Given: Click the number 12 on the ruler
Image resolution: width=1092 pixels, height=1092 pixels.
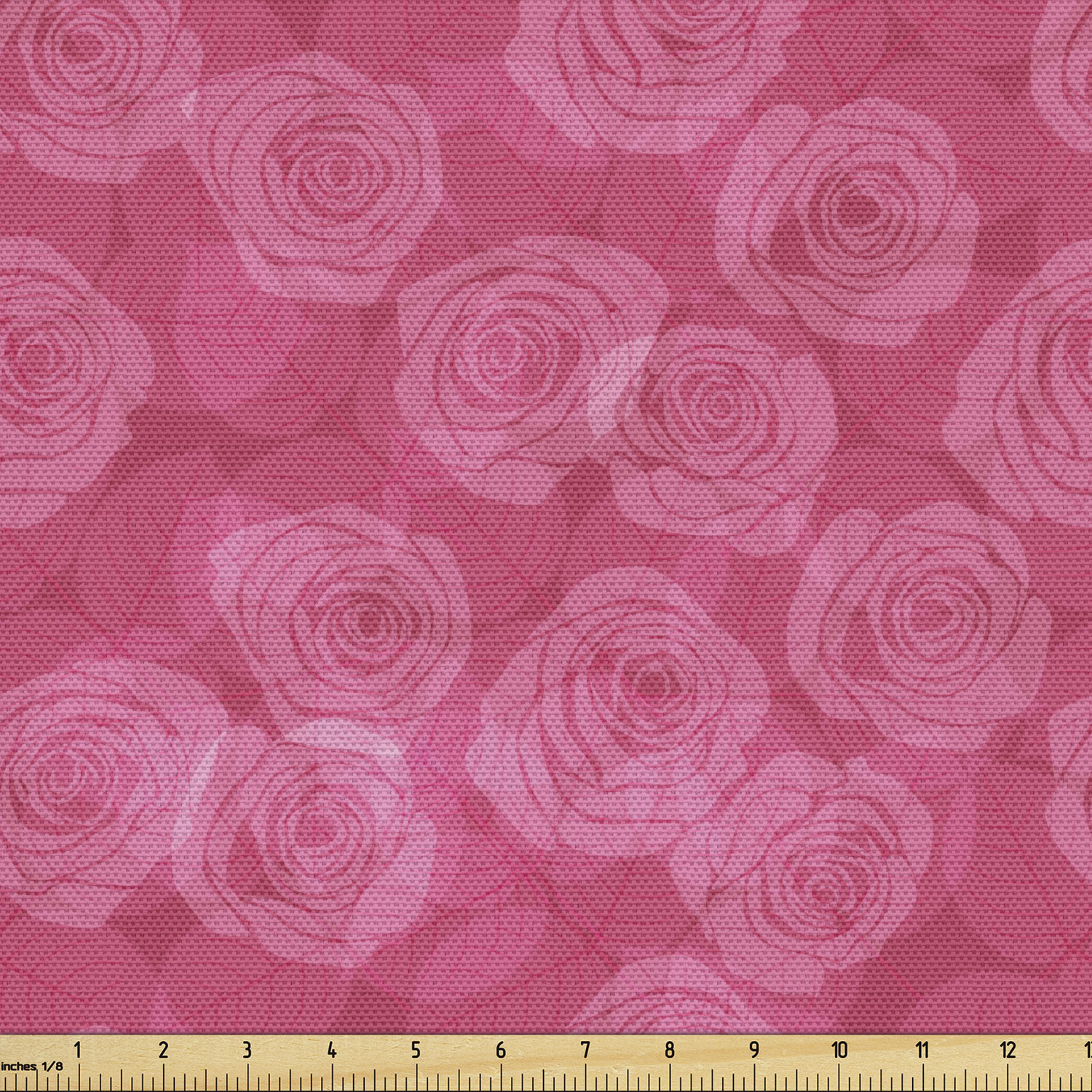Looking at the screenshot, I should (x=1008, y=1050).
